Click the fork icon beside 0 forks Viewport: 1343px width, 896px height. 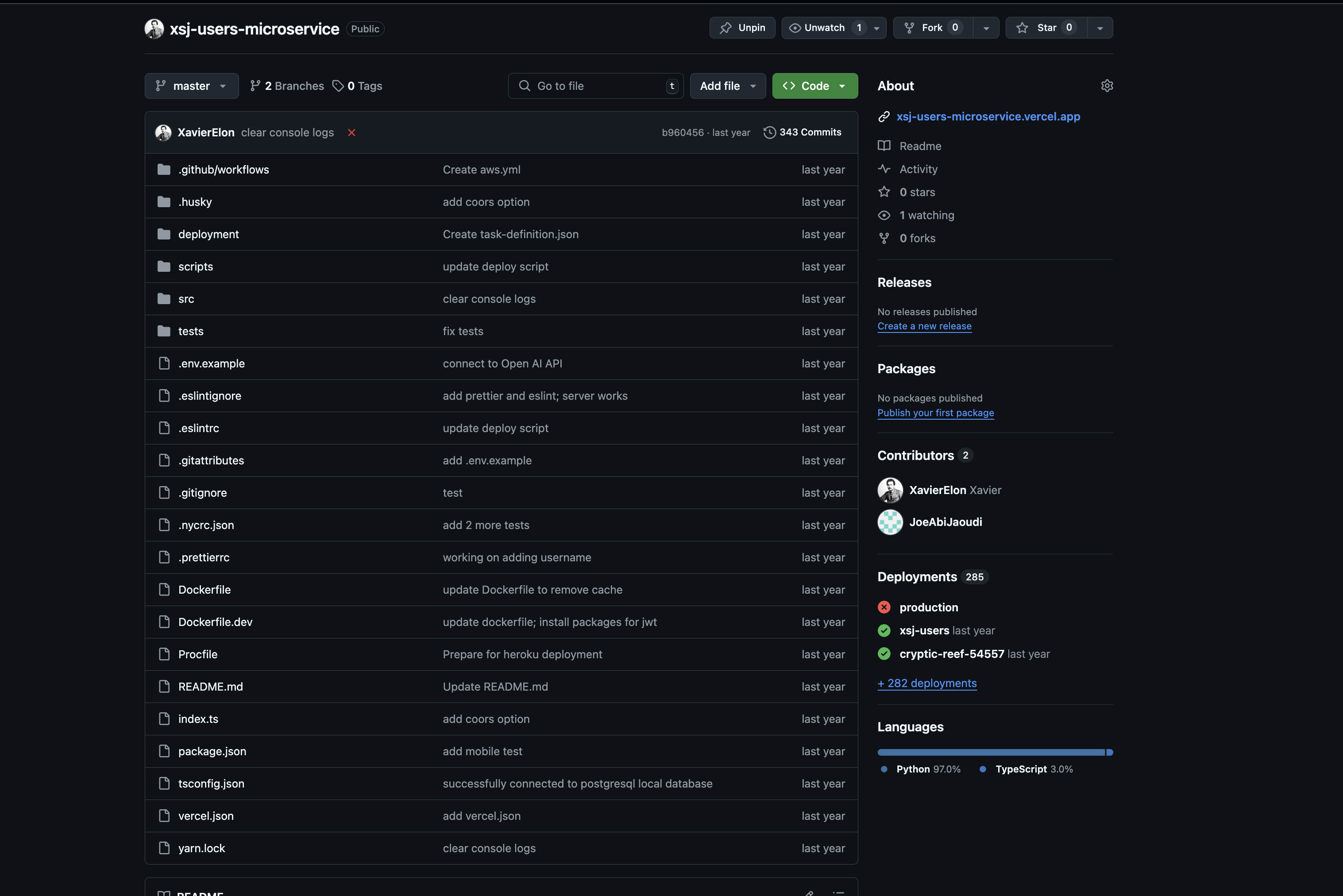point(884,238)
